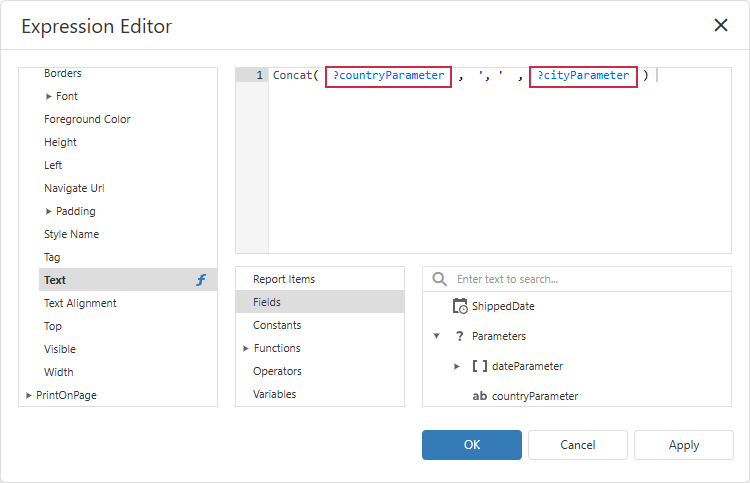
Task: Select the Parameters node label
Action: coord(499,336)
